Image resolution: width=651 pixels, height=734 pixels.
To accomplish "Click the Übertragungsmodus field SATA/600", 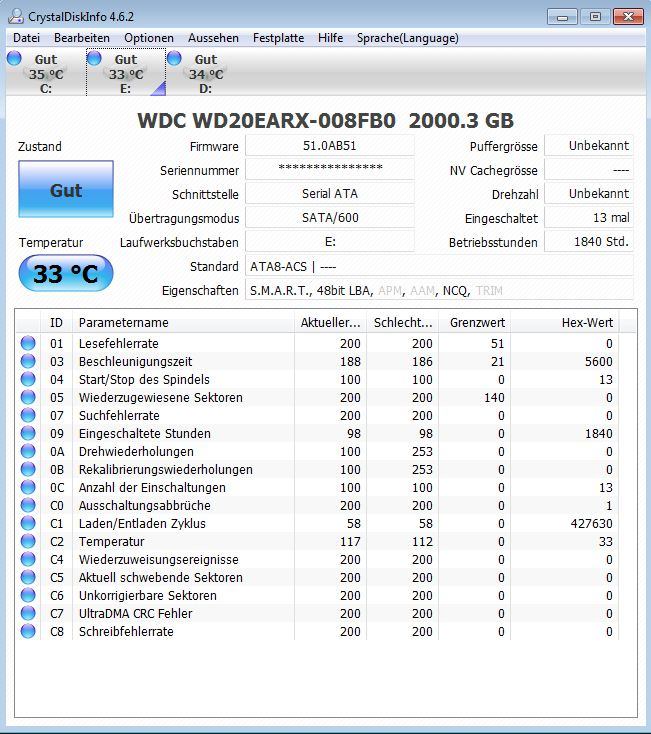I will click(x=330, y=218).
